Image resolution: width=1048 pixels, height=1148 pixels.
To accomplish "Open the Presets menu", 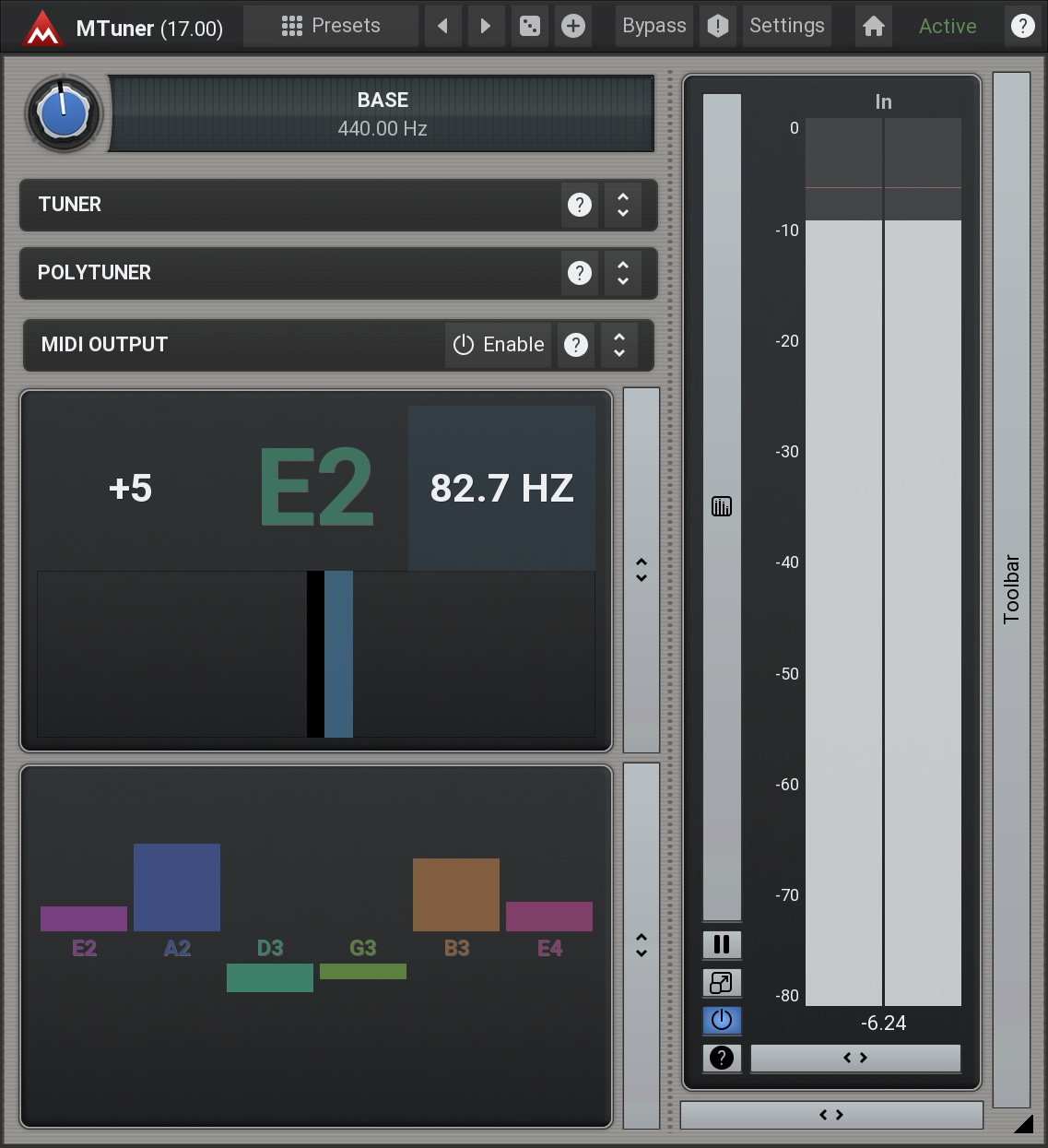I will [x=330, y=26].
